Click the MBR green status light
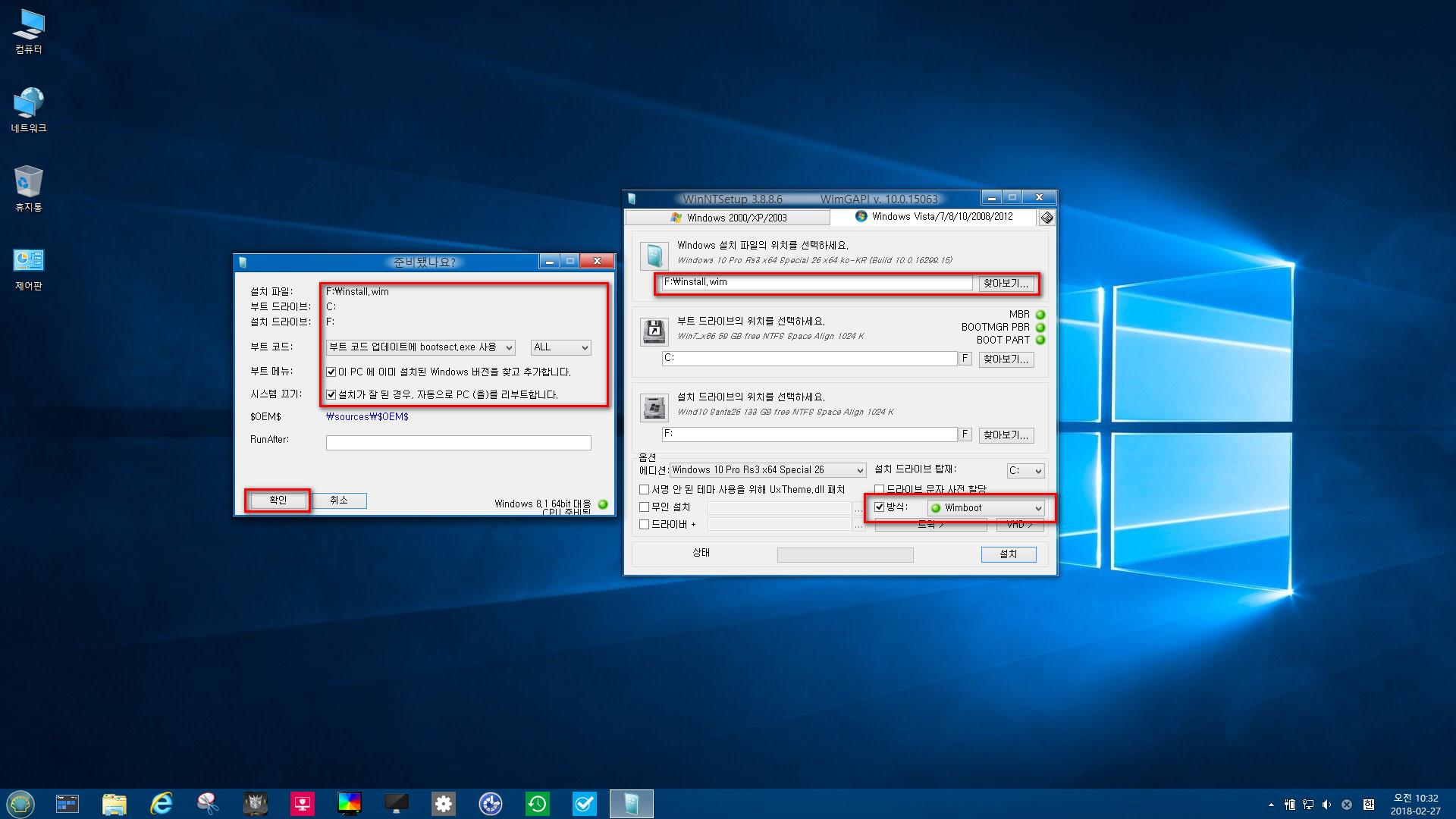This screenshot has width=1456, height=819. pyautogui.click(x=1040, y=315)
